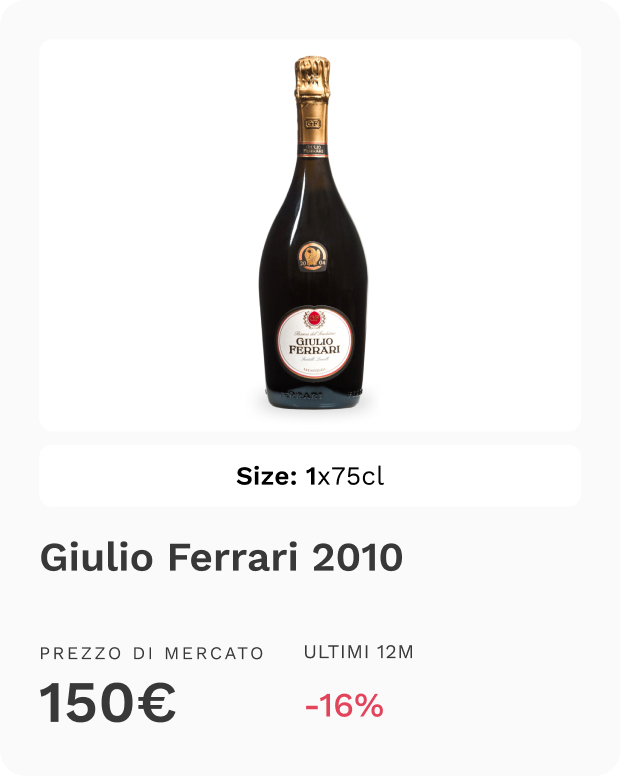Screen dimensions: 621x776
Task: Click the ULTIMI 12M label
Action: click(359, 652)
